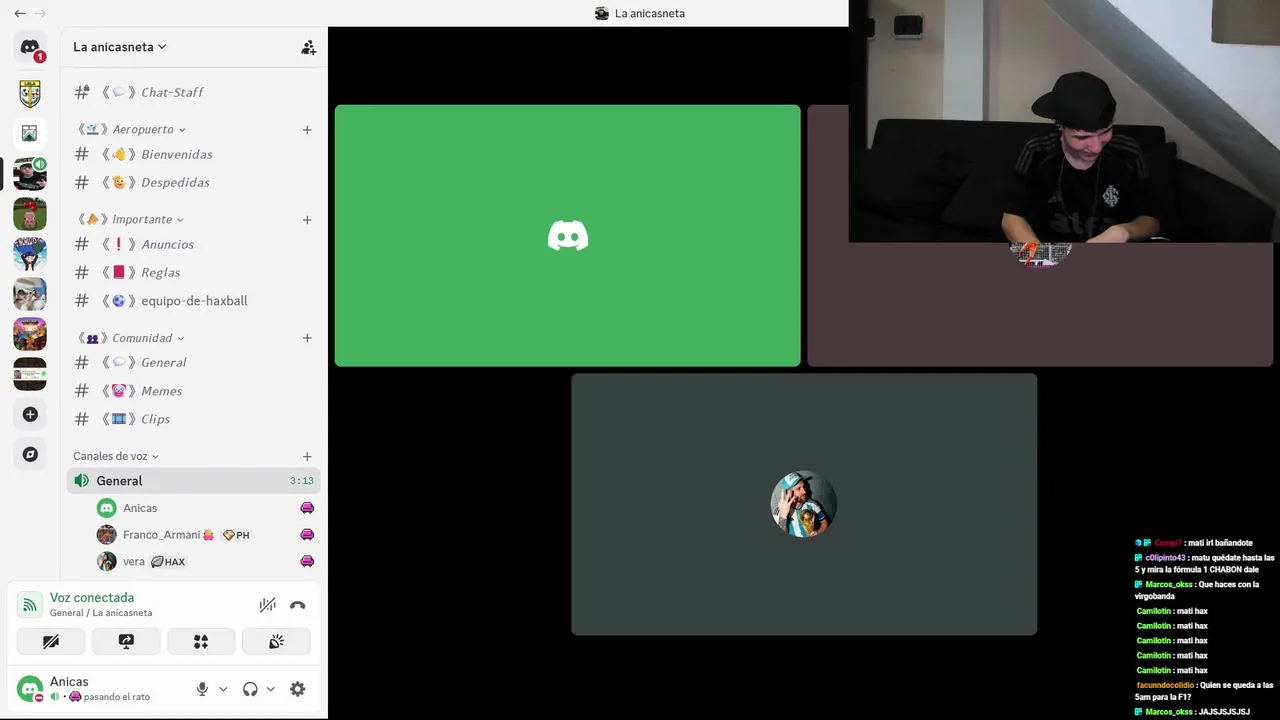Open the Despedidas channel

pyautogui.click(x=194, y=182)
